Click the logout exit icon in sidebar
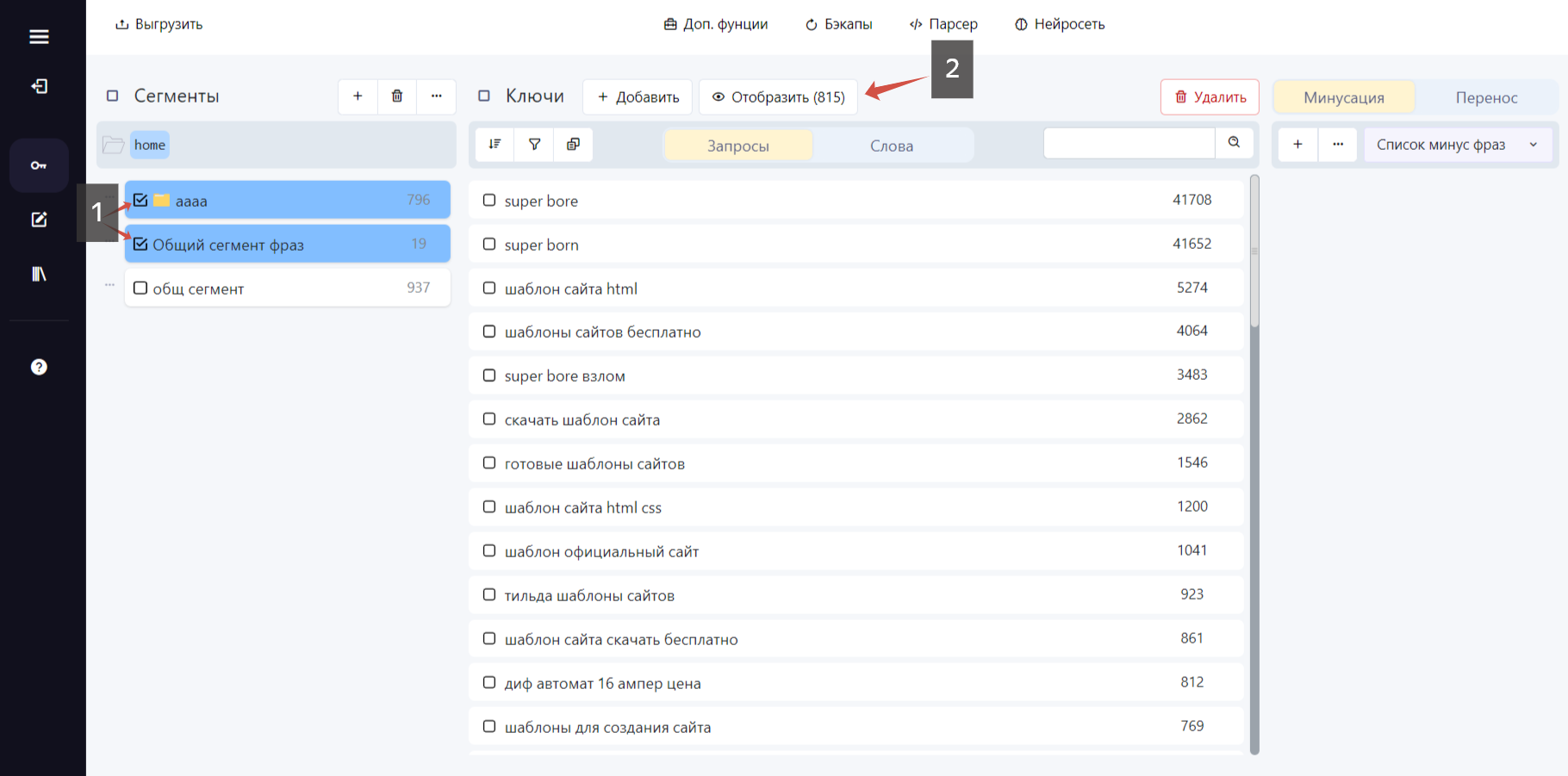This screenshot has height=776, width=1568. pyautogui.click(x=39, y=86)
